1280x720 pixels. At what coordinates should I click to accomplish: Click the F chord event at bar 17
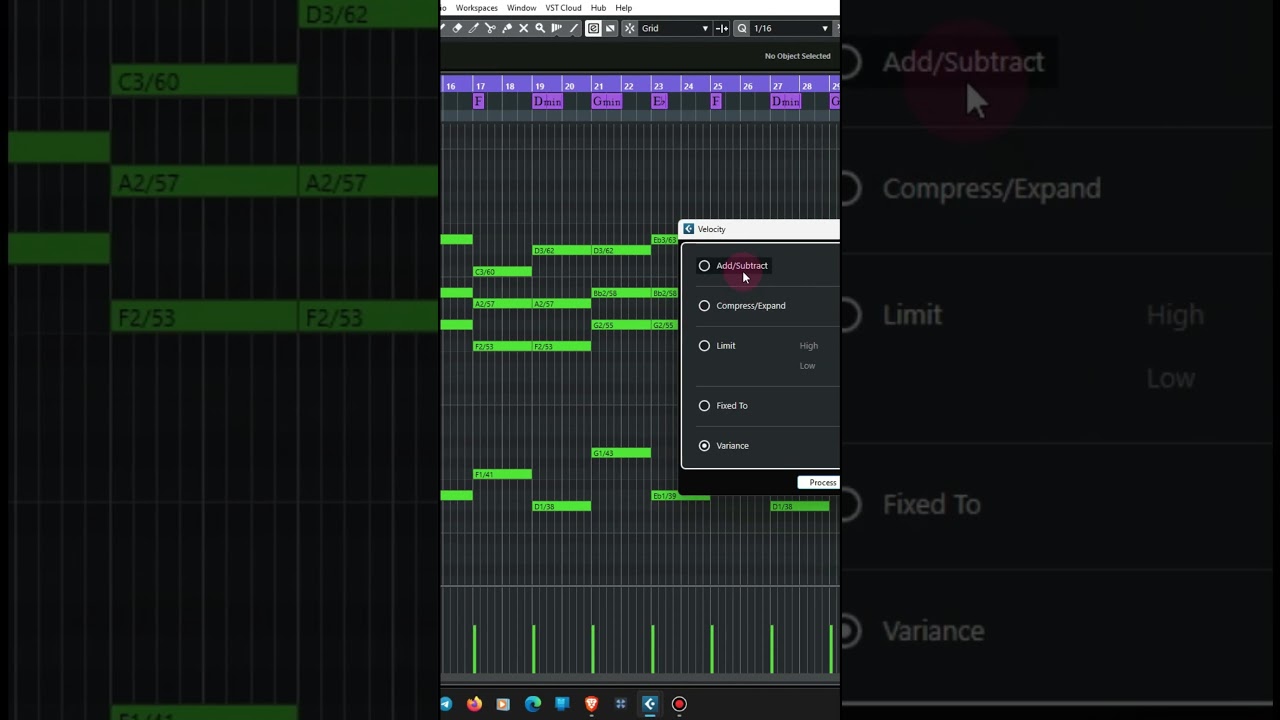pyautogui.click(x=478, y=102)
